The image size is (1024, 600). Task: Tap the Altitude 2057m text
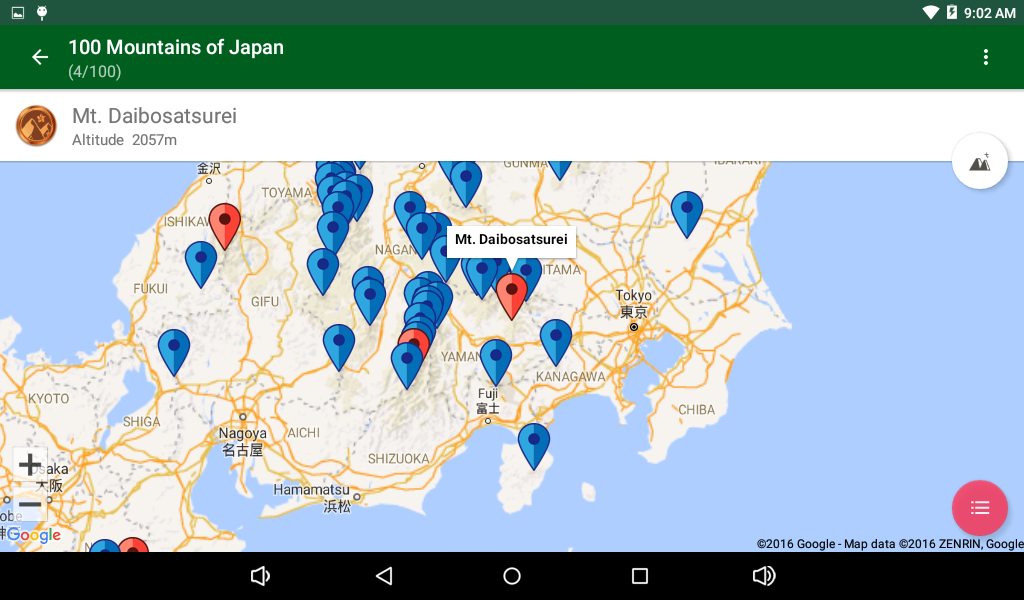coord(124,140)
